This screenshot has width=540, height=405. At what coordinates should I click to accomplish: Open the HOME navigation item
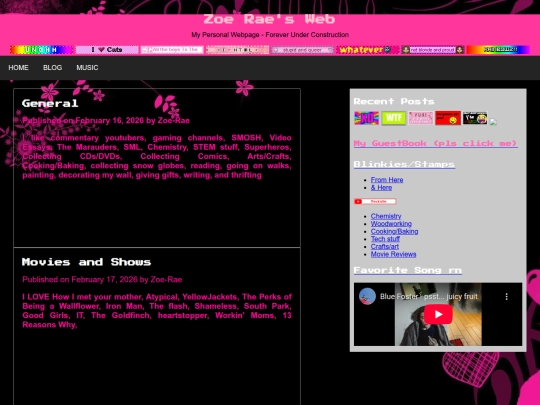coord(19,68)
